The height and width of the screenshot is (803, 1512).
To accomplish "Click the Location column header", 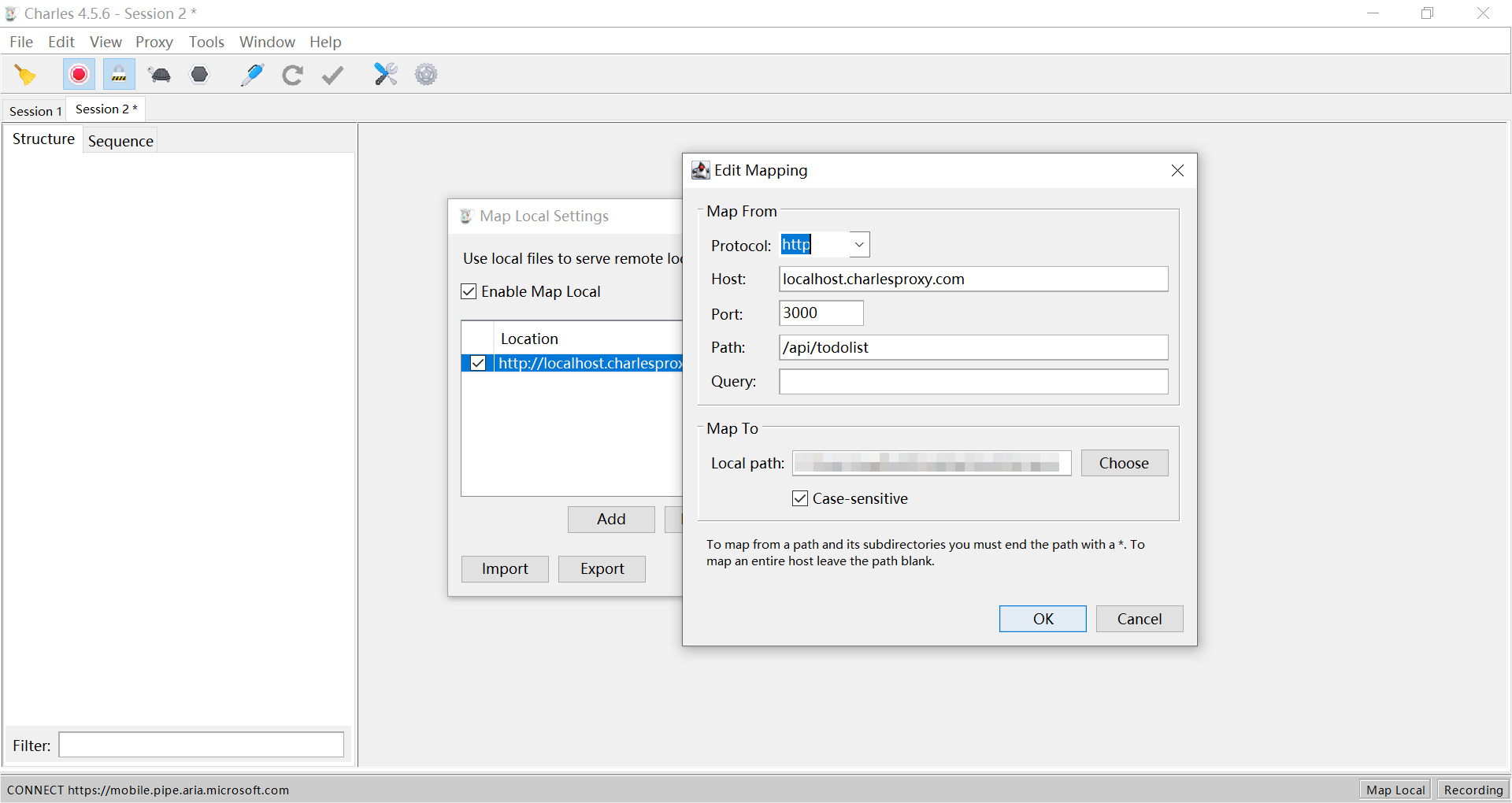I will pyautogui.click(x=588, y=339).
